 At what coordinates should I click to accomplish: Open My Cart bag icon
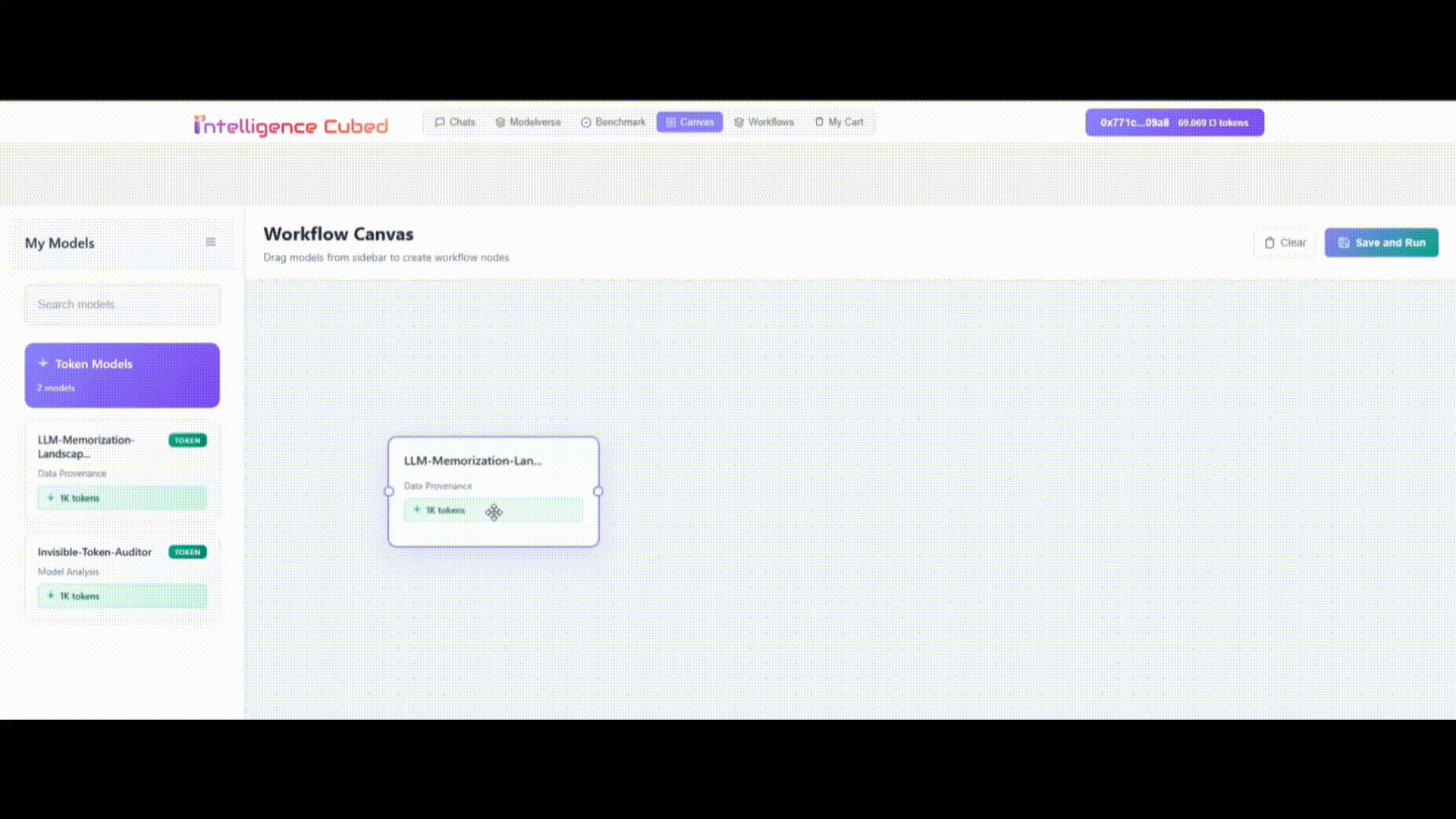(818, 122)
